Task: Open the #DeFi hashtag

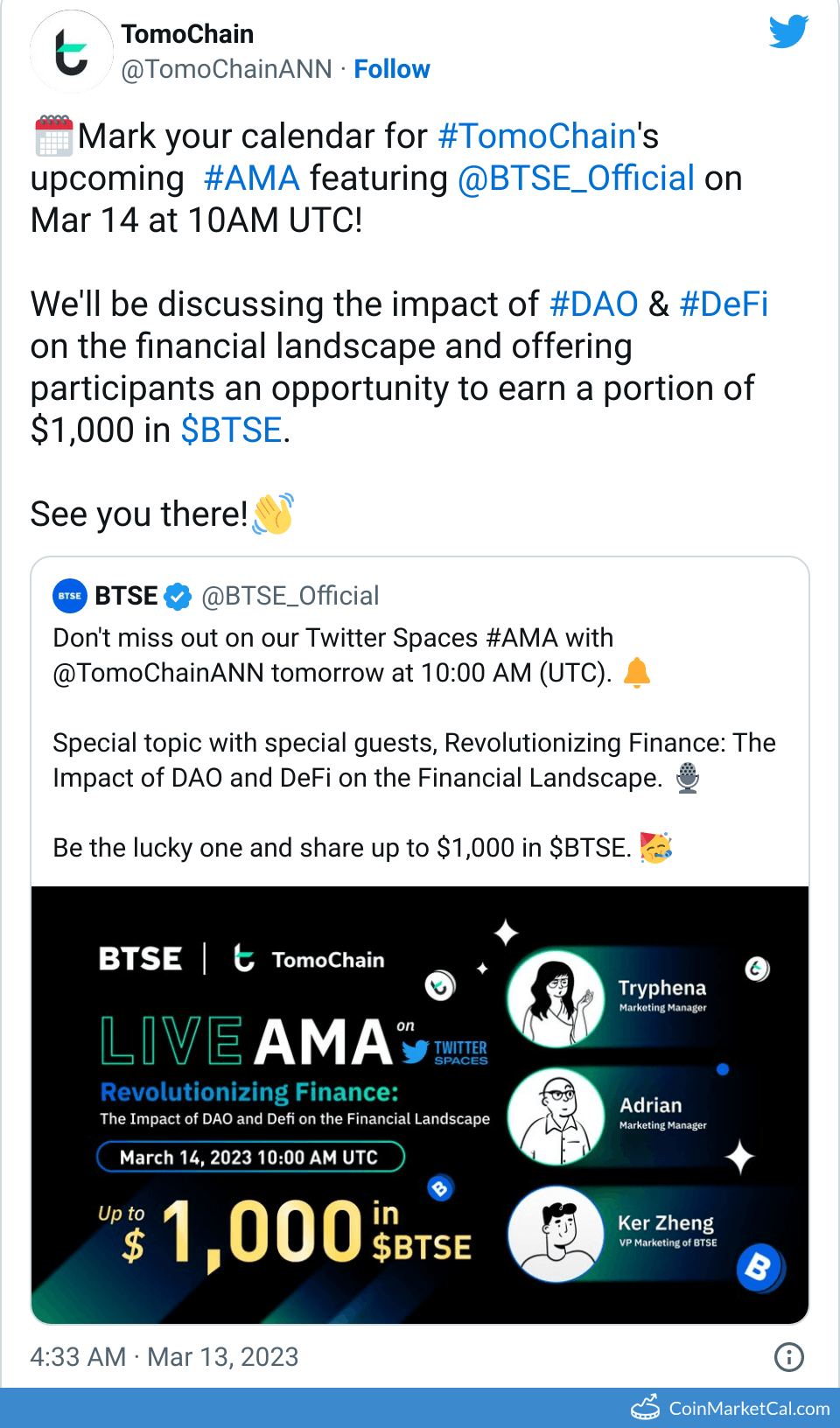Action: 724,304
